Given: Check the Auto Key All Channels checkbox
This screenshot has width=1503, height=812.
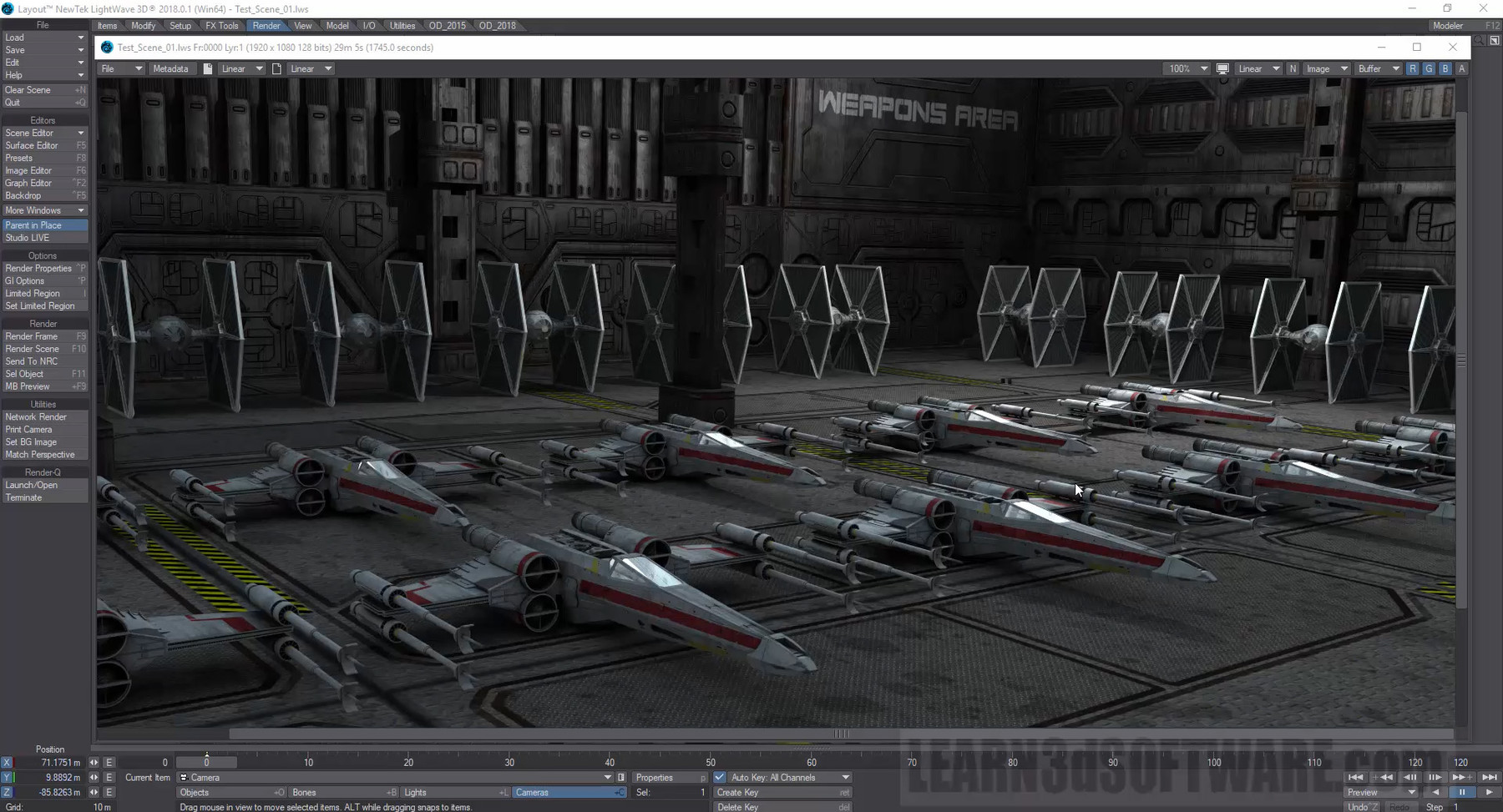Looking at the screenshot, I should [720, 777].
